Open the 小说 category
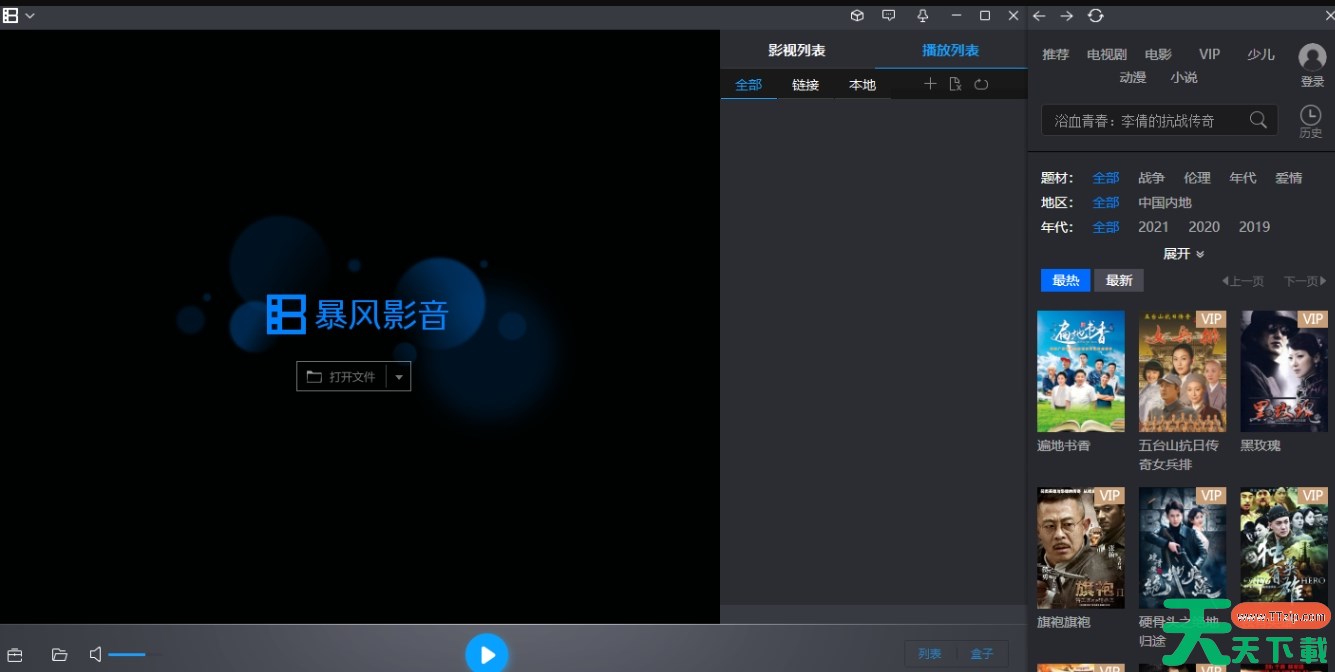Screen dimensions: 1335x672 point(1184,77)
